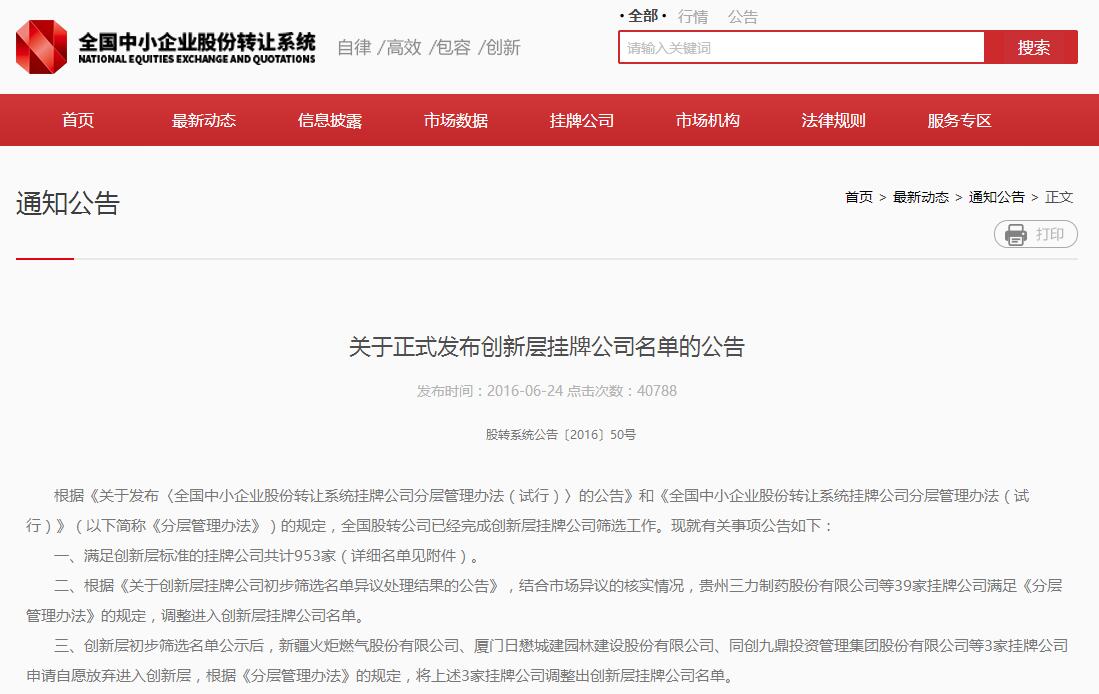Click the publish date 2016-06-24 text

525,390
